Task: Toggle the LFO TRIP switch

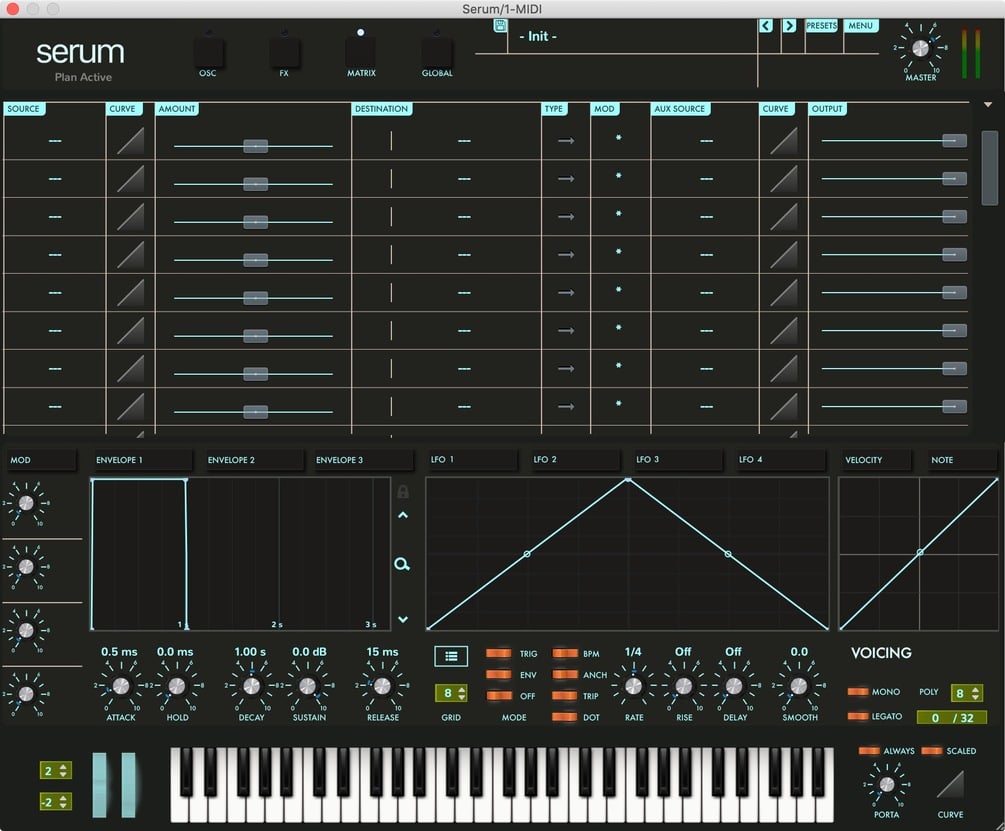Action: (x=565, y=696)
